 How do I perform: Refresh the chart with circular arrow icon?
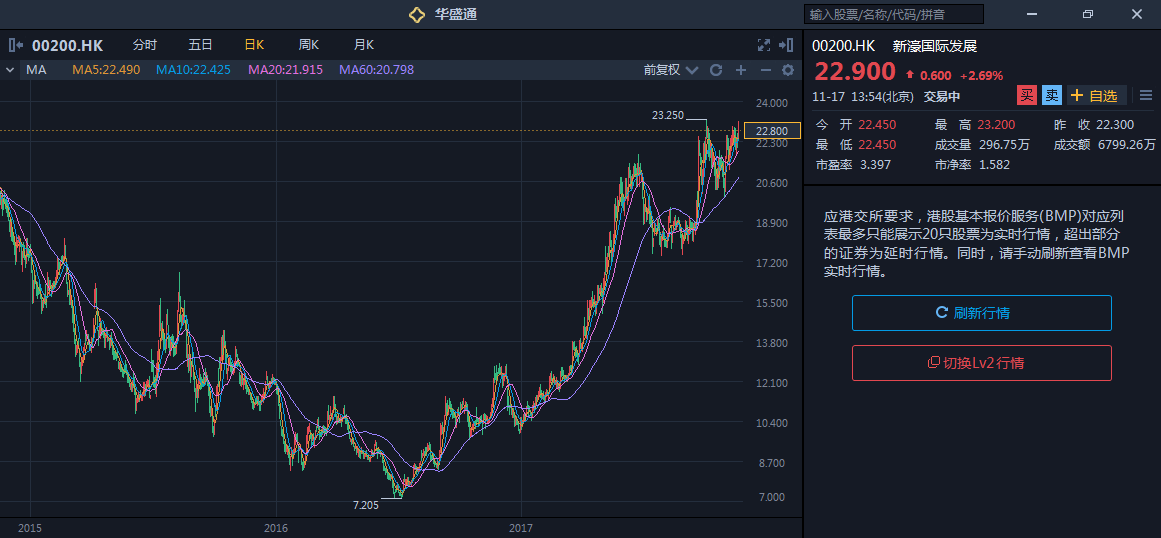tap(716, 70)
